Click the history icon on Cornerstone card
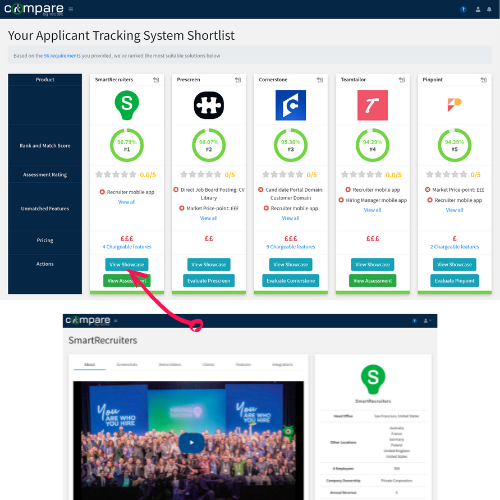This screenshot has width=500, height=500. tap(320, 80)
